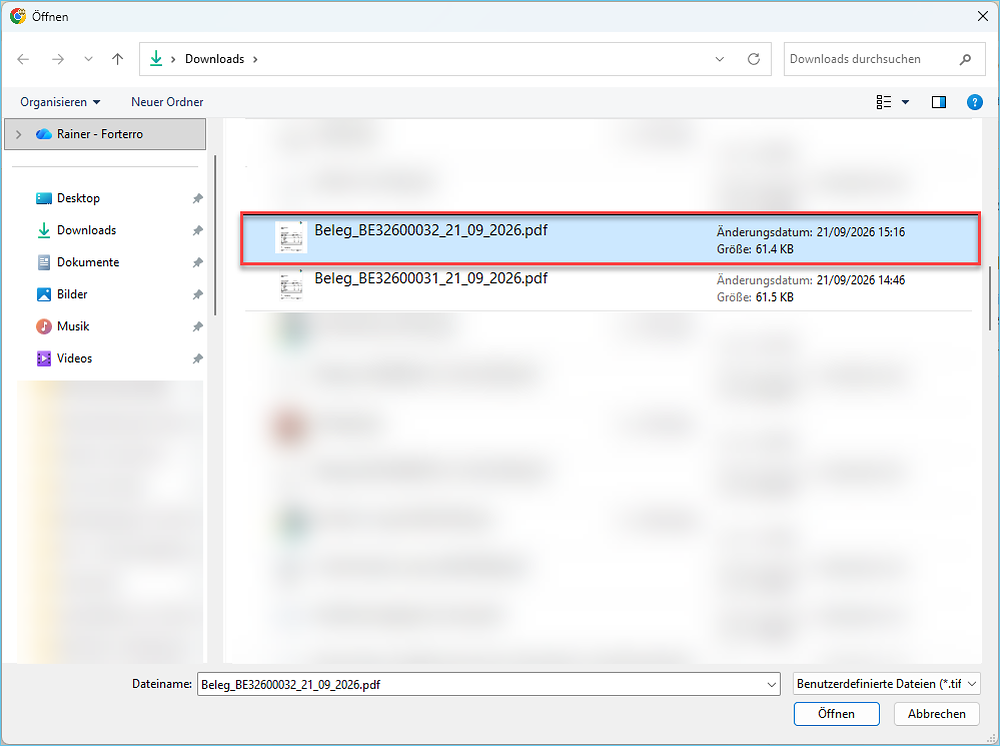Click the search magnifier icon
The image size is (1000, 746).
point(966,59)
